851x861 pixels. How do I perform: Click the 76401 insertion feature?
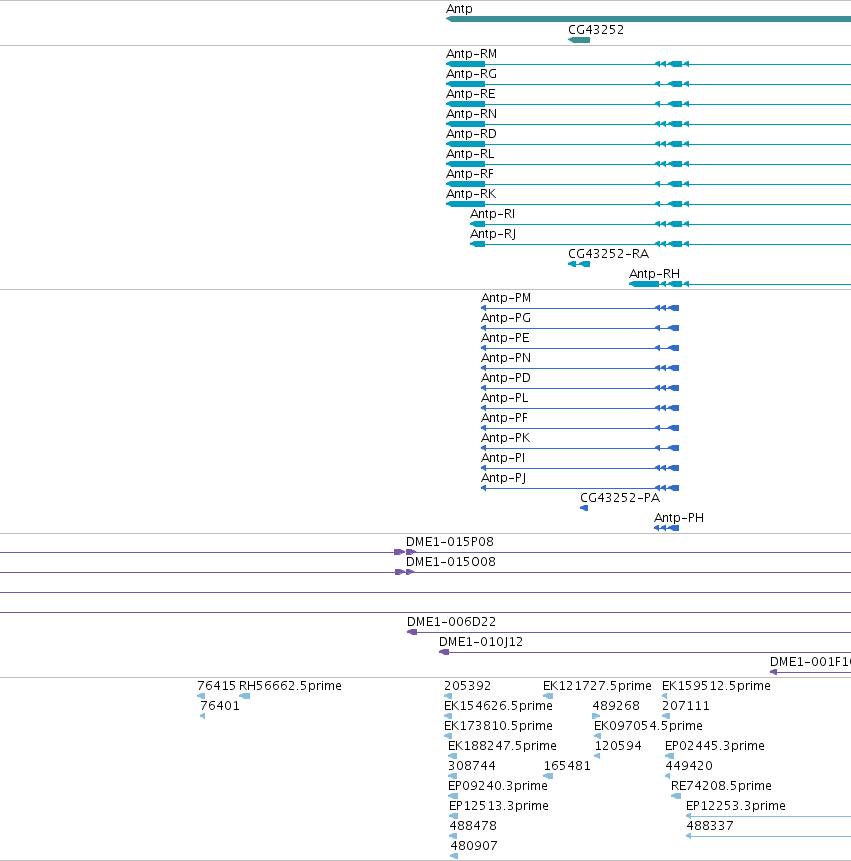[203, 716]
